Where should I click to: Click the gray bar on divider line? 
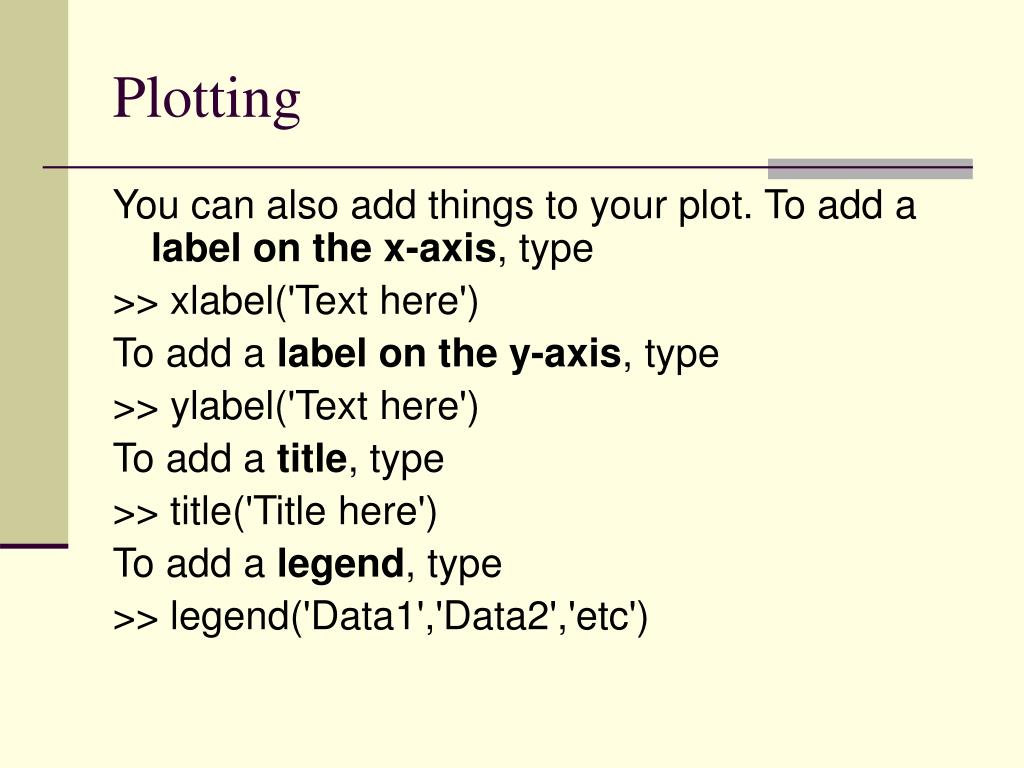tap(870, 168)
